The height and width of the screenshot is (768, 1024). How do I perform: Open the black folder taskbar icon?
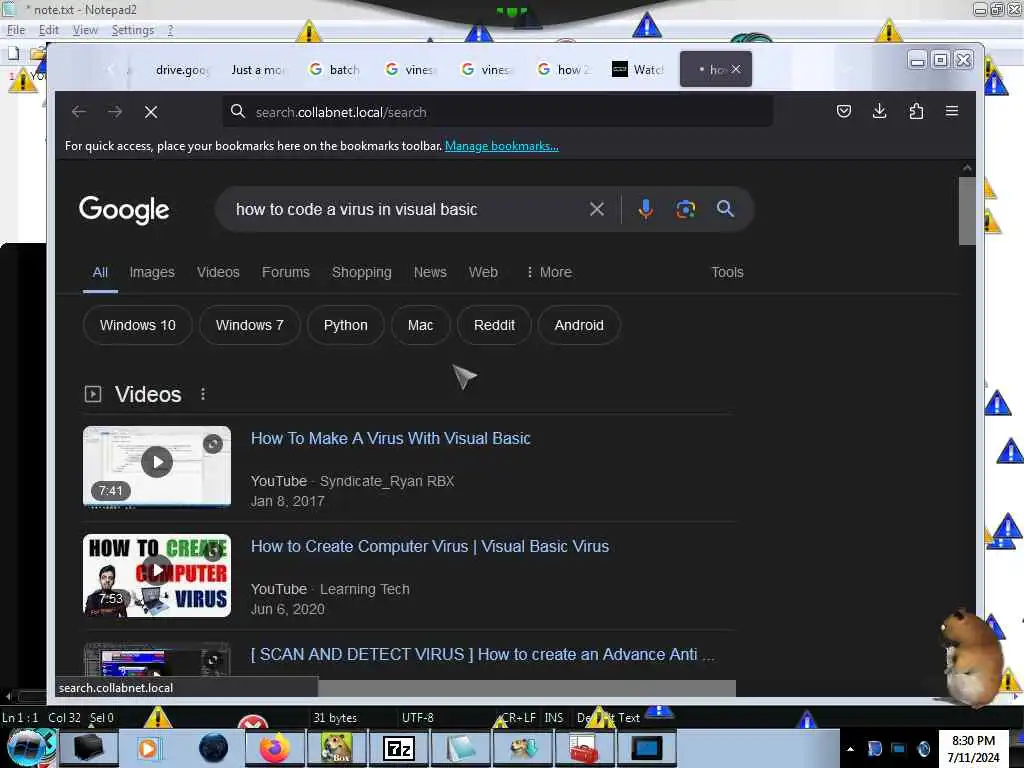coord(89,748)
